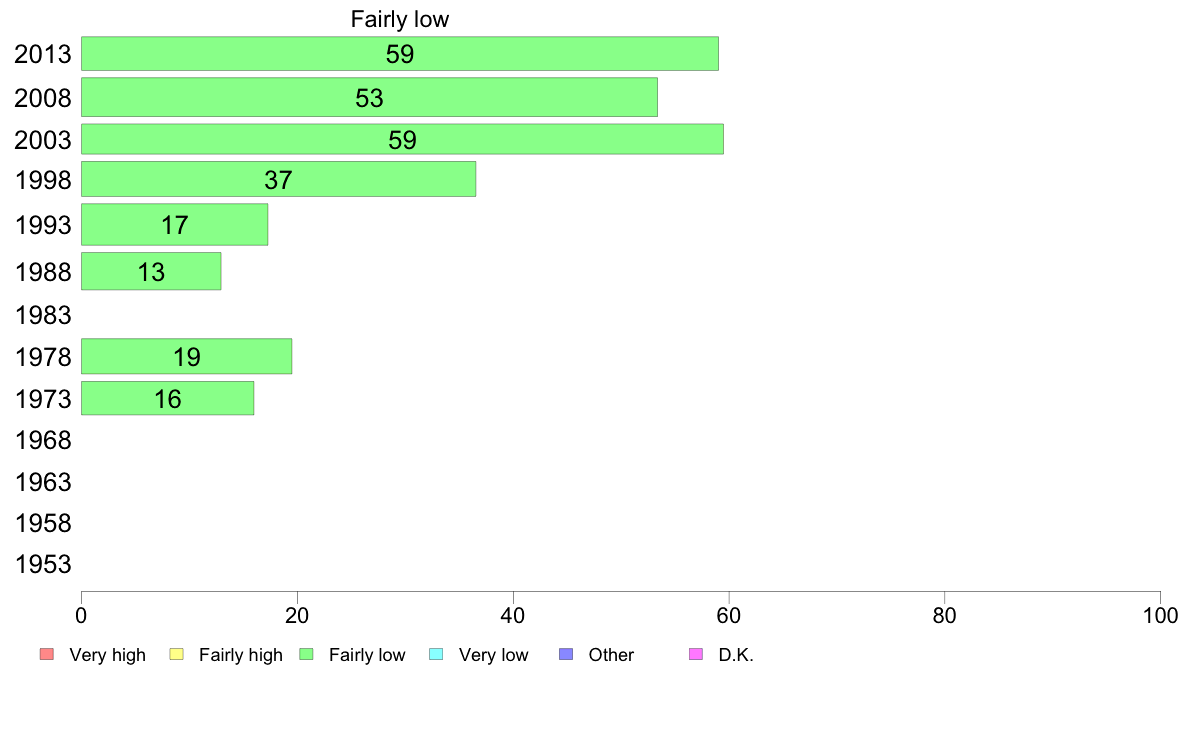Click the Fairly high yellow legend swatch
The height and width of the screenshot is (736, 1188).
tap(177, 654)
